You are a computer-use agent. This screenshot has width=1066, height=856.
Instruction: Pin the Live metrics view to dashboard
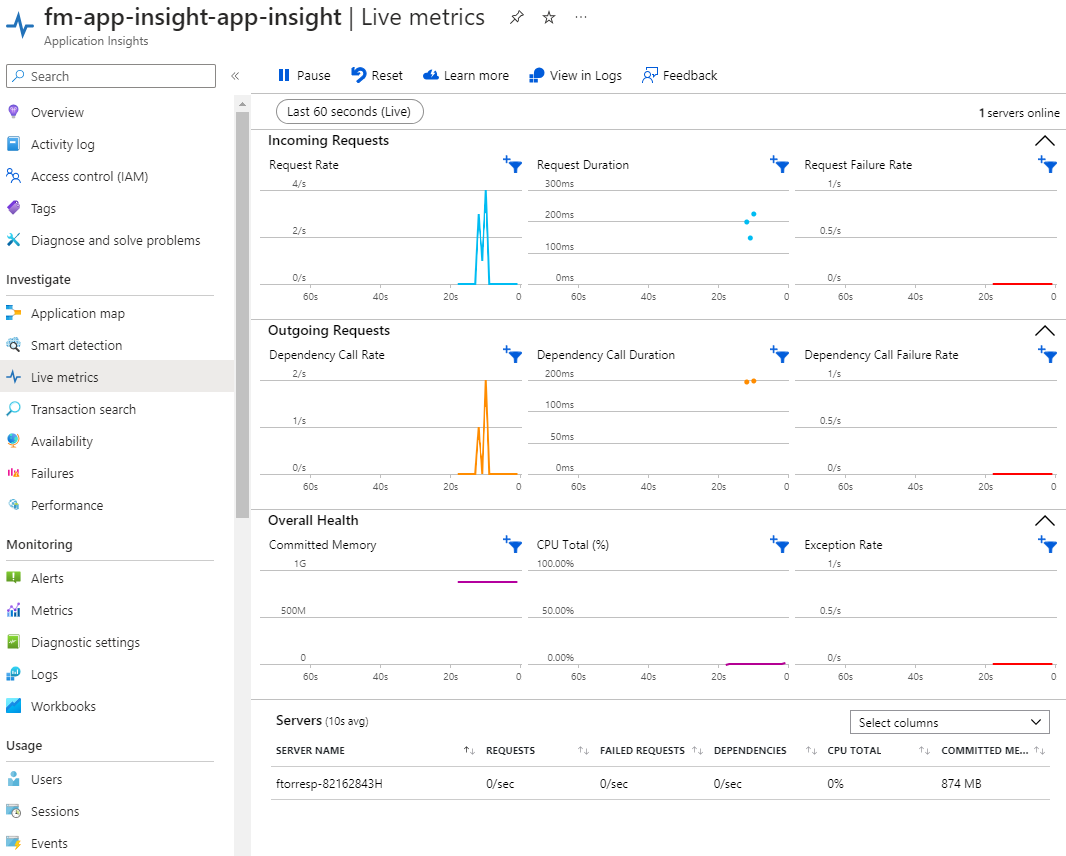tap(516, 16)
